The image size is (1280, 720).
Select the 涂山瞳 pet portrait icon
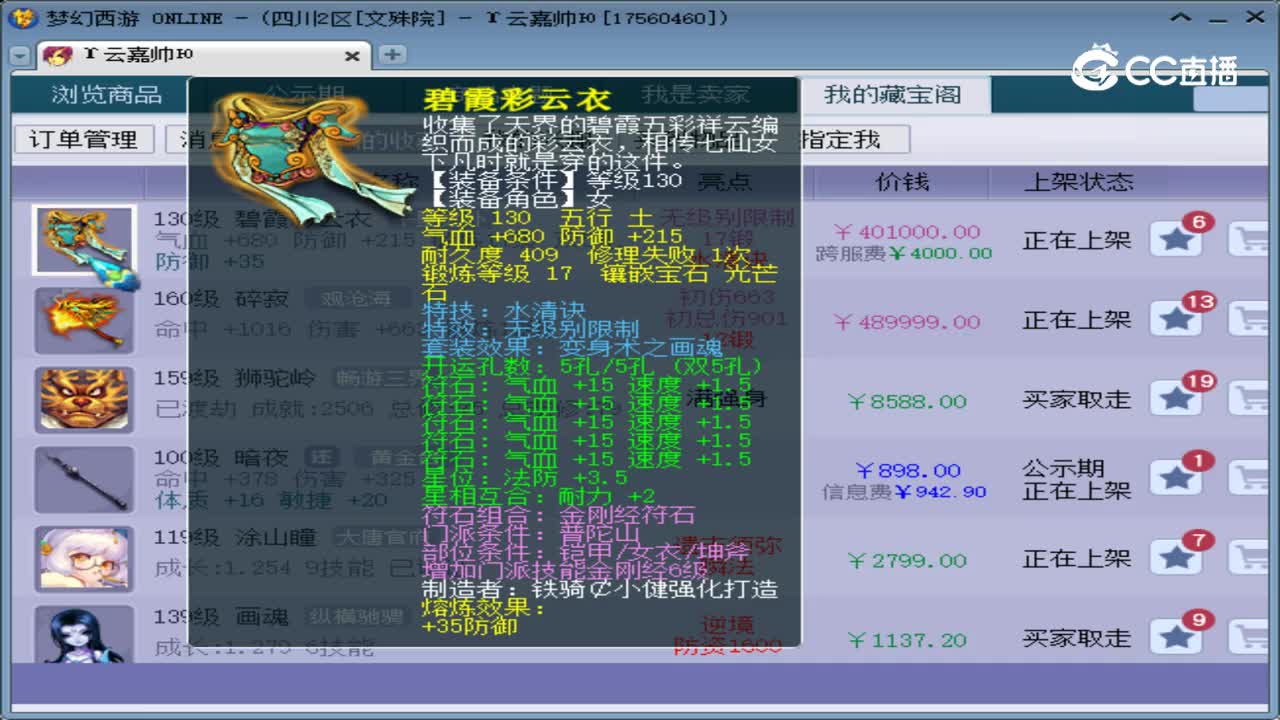84,559
